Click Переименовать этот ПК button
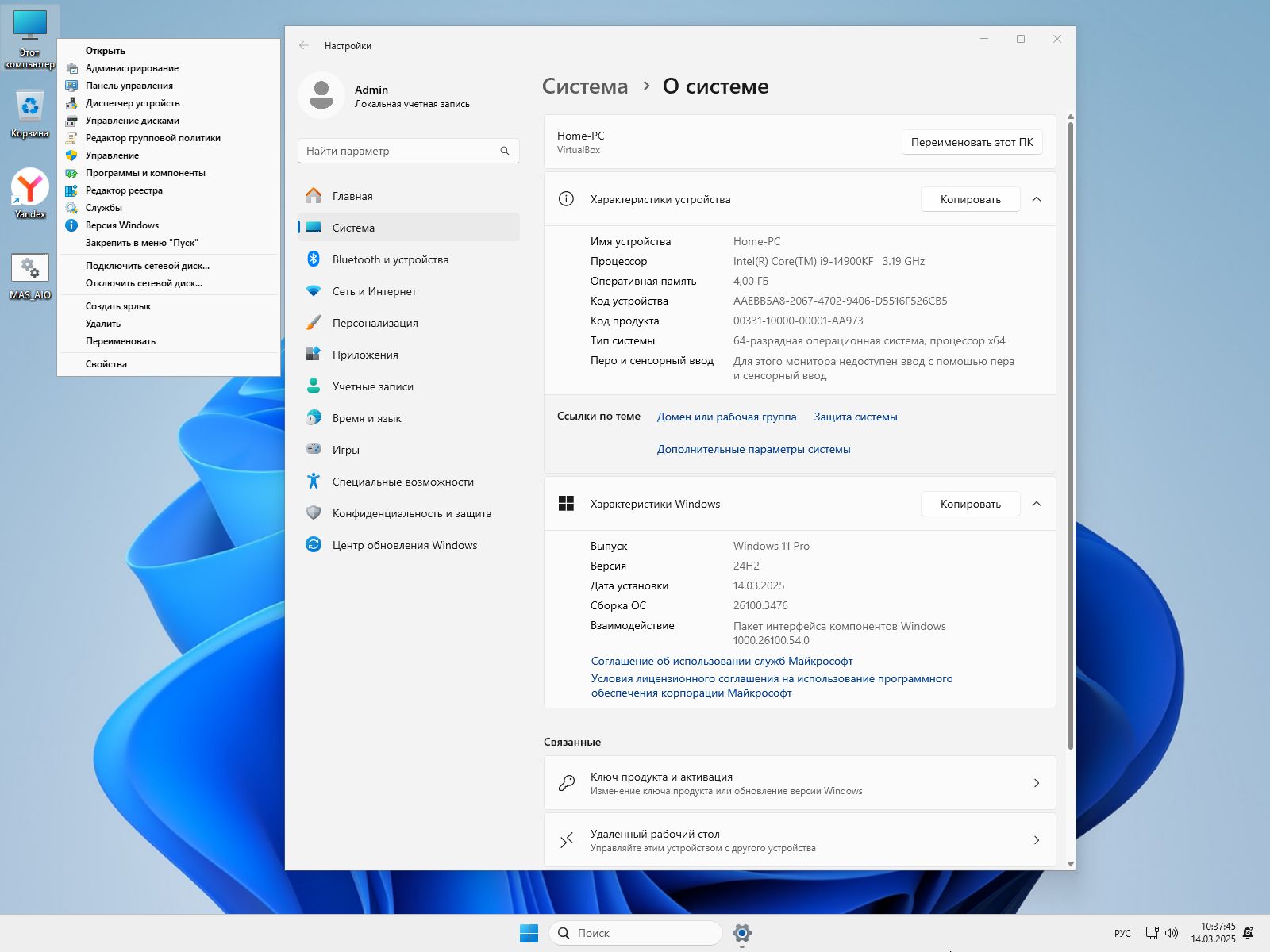Image resolution: width=1270 pixels, height=952 pixels. [x=972, y=142]
